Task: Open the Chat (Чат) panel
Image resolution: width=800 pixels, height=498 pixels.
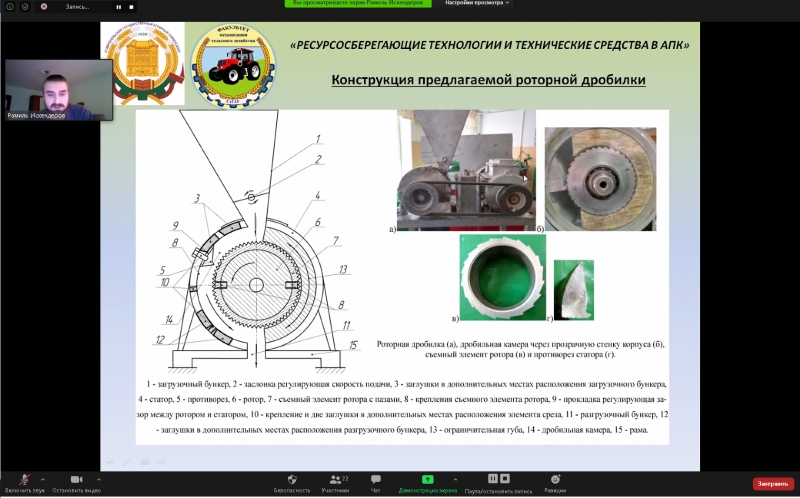Action: [x=376, y=483]
